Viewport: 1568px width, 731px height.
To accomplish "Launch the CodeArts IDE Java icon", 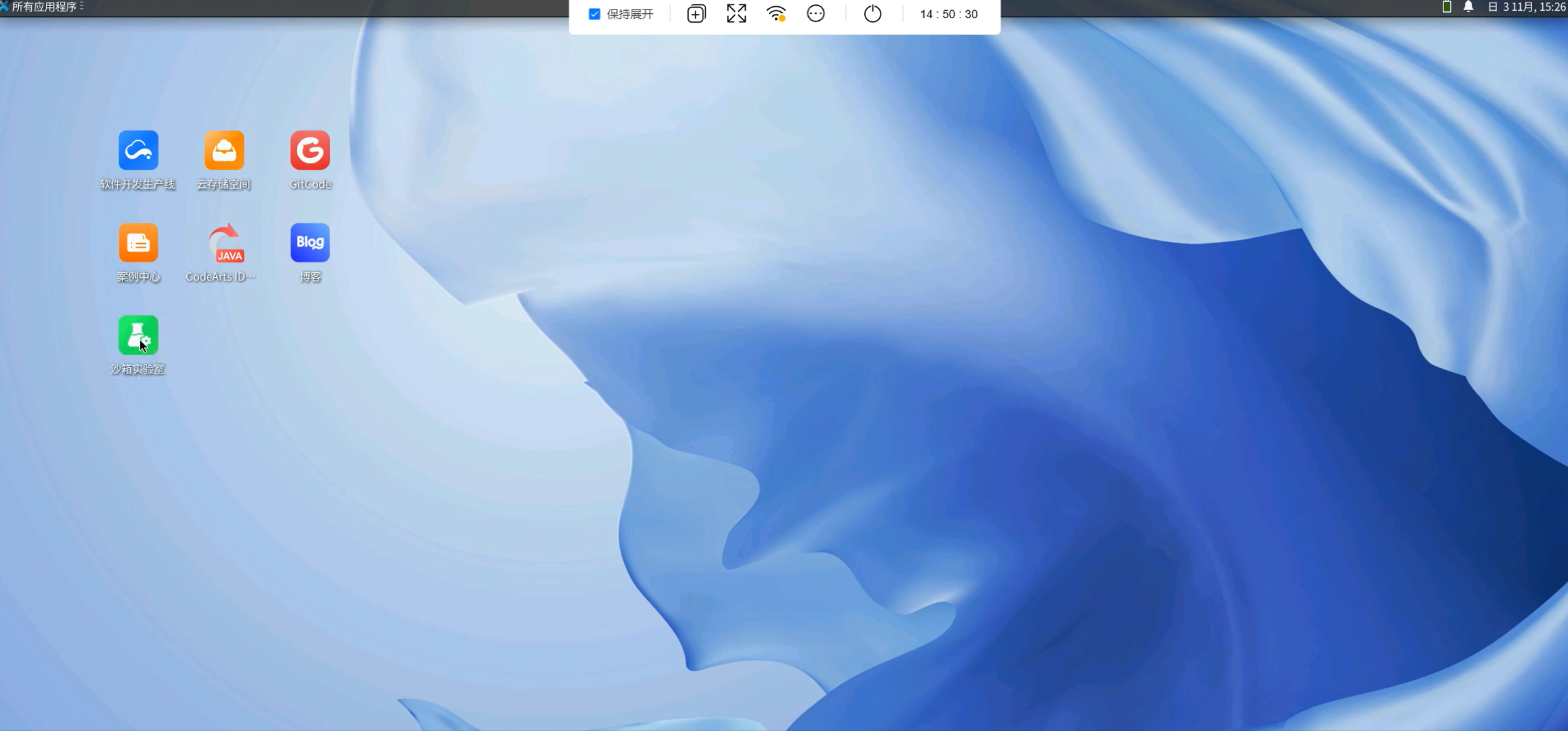I will coord(225,244).
